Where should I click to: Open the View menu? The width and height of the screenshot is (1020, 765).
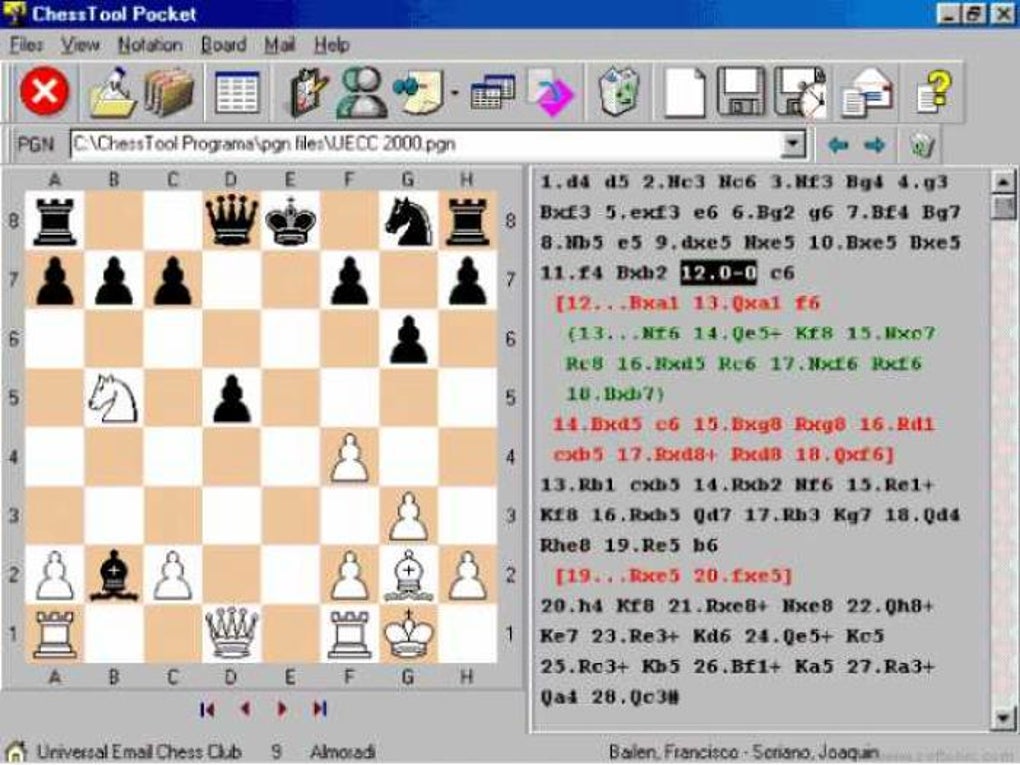coord(80,45)
